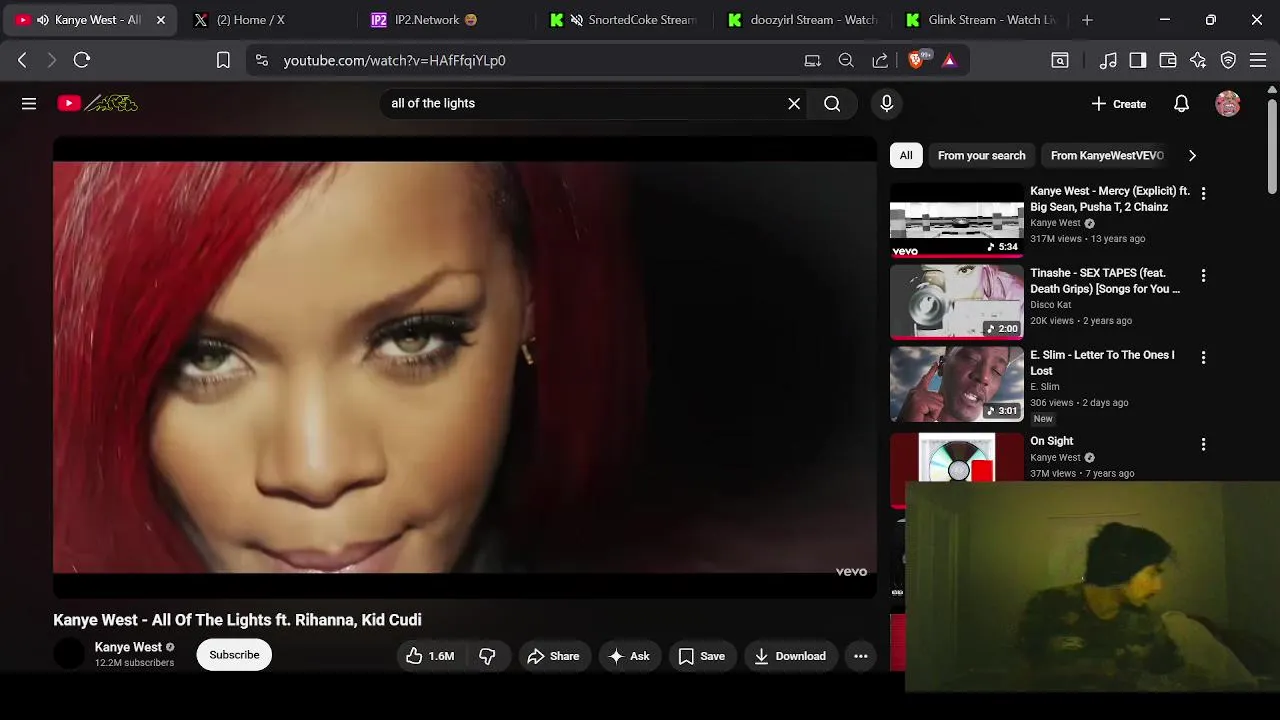
Task: Close the Kanye West YouTube tab
Action: tap(161, 20)
